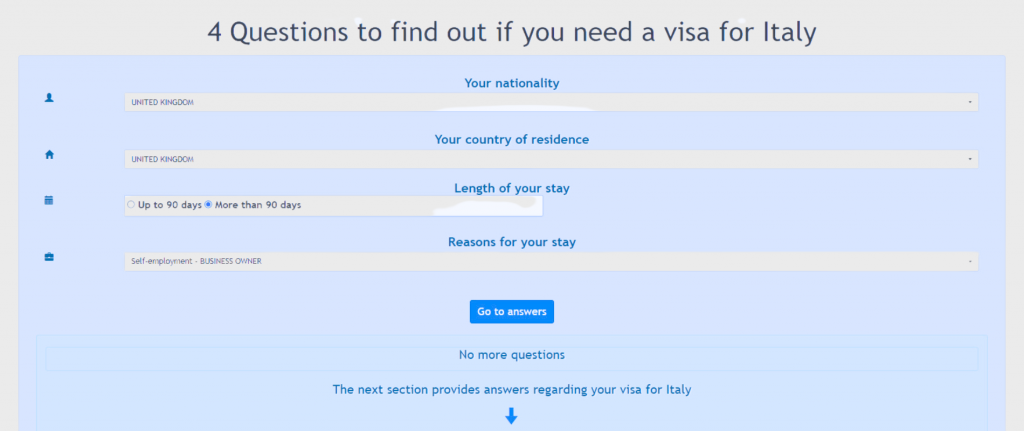Expand the "Reasons for your stay" dropdown

tap(550, 261)
